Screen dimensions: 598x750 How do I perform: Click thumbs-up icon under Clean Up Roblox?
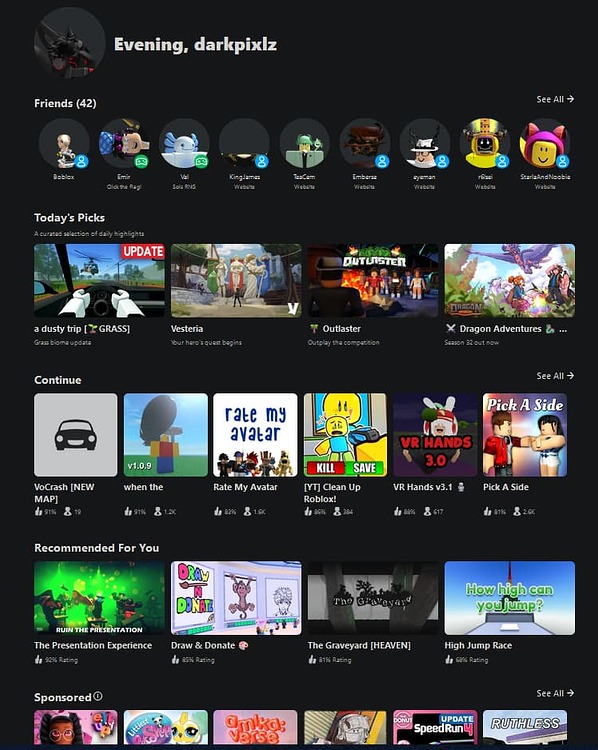(308, 511)
